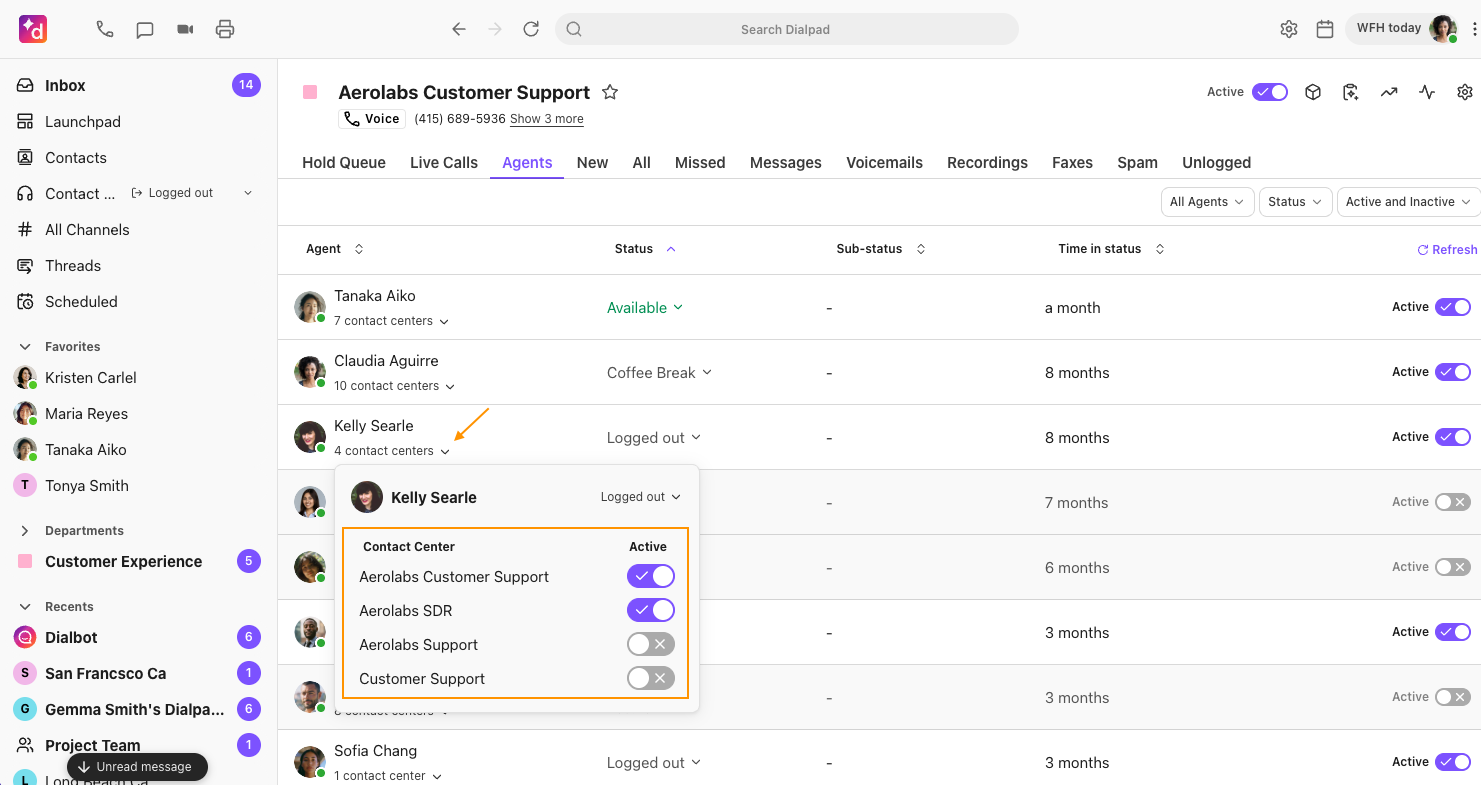1481x785 pixels.
Task: Toggle Sofia Chang's Active switch
Action: tap(1453, 762)
